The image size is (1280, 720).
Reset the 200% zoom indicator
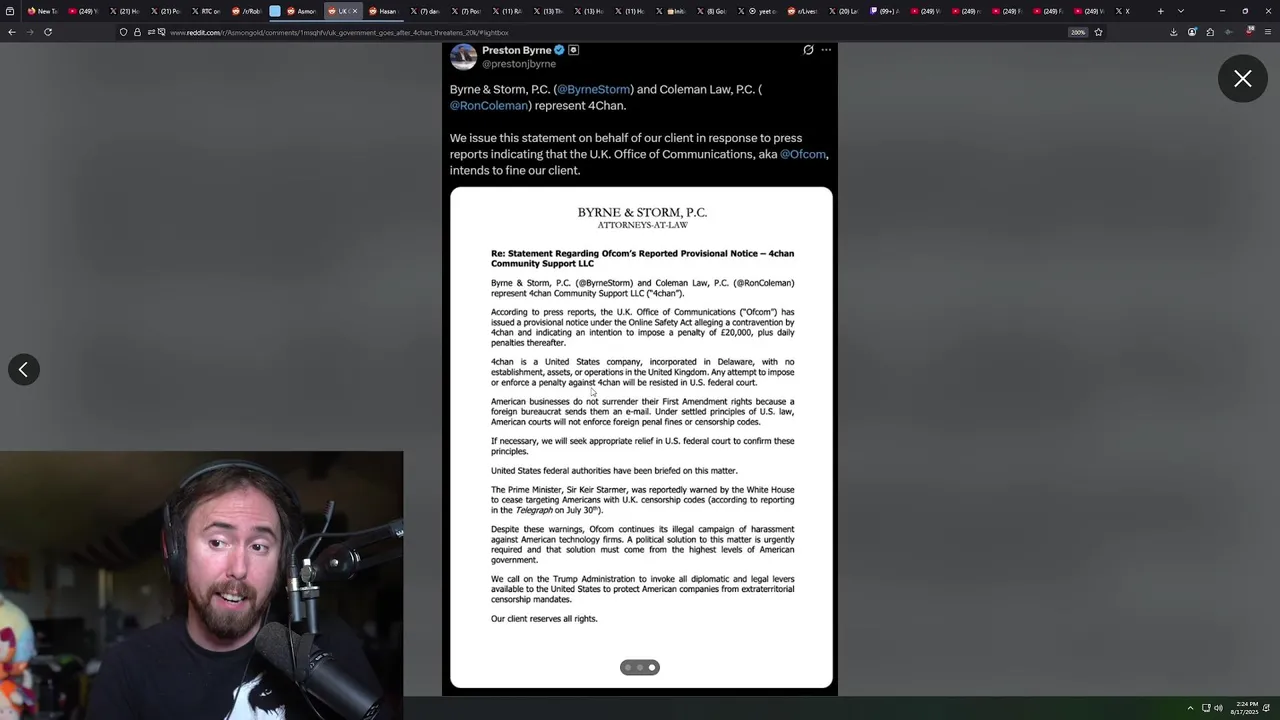click(x=1078, y=32)
